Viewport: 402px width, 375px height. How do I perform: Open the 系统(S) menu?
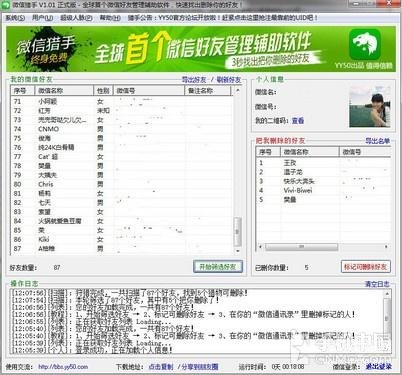point(15,18)
